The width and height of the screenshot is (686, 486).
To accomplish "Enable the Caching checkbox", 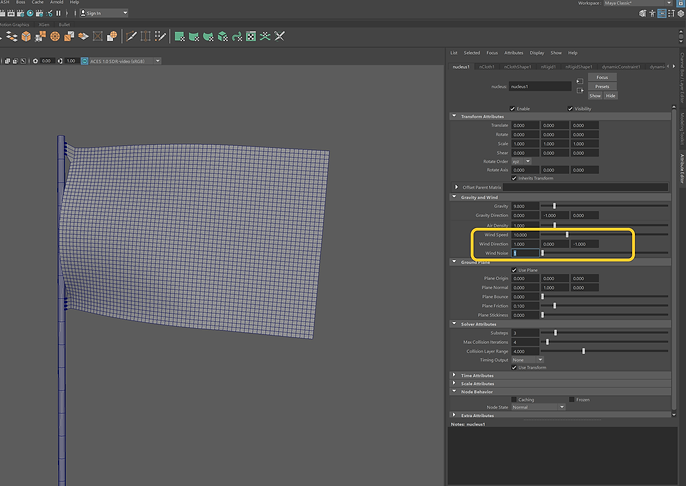I will [514, 399].
